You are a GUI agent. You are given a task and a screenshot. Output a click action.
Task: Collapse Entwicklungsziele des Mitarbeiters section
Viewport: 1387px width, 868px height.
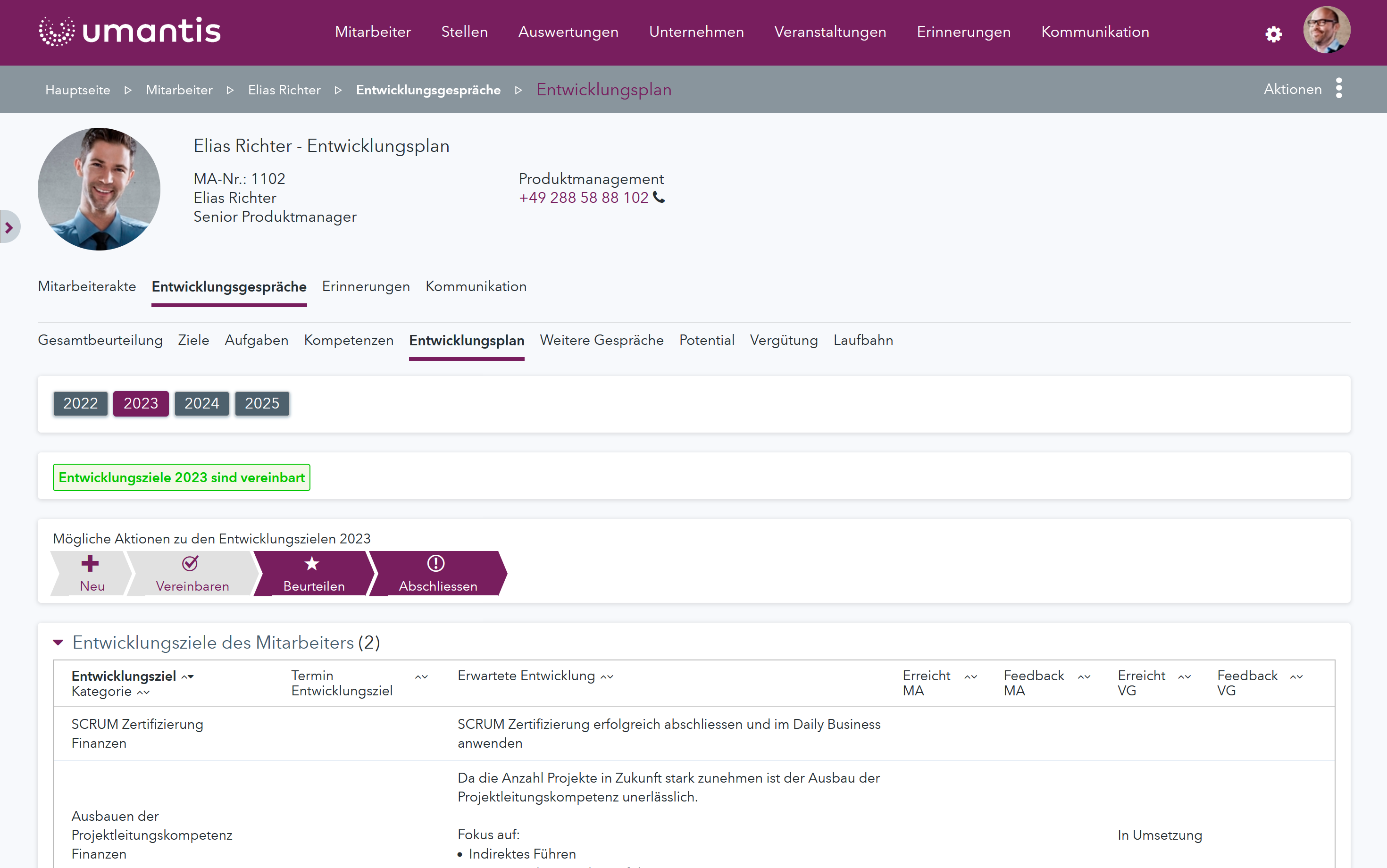tap(58, 643)
